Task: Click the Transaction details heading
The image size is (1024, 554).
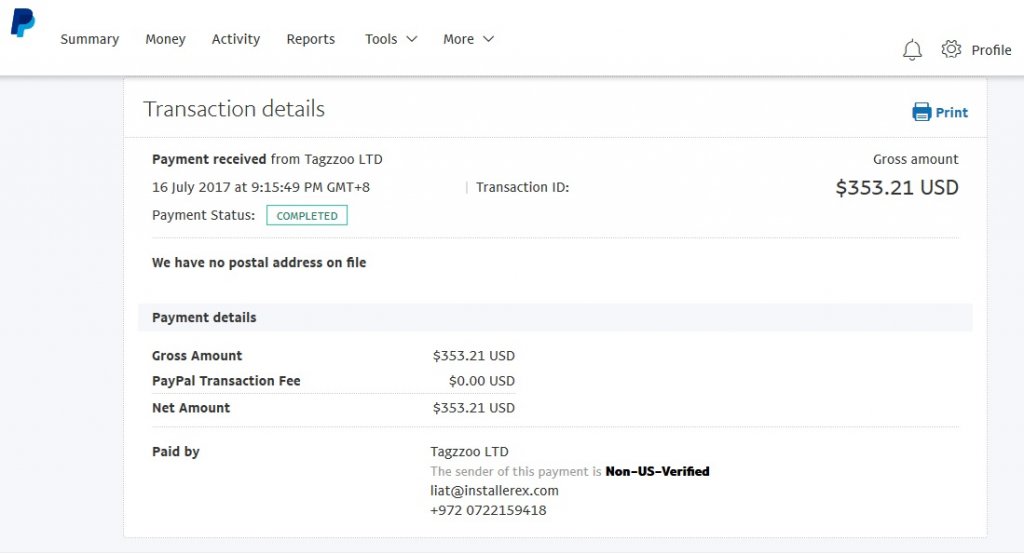Action: pos(234,109)
